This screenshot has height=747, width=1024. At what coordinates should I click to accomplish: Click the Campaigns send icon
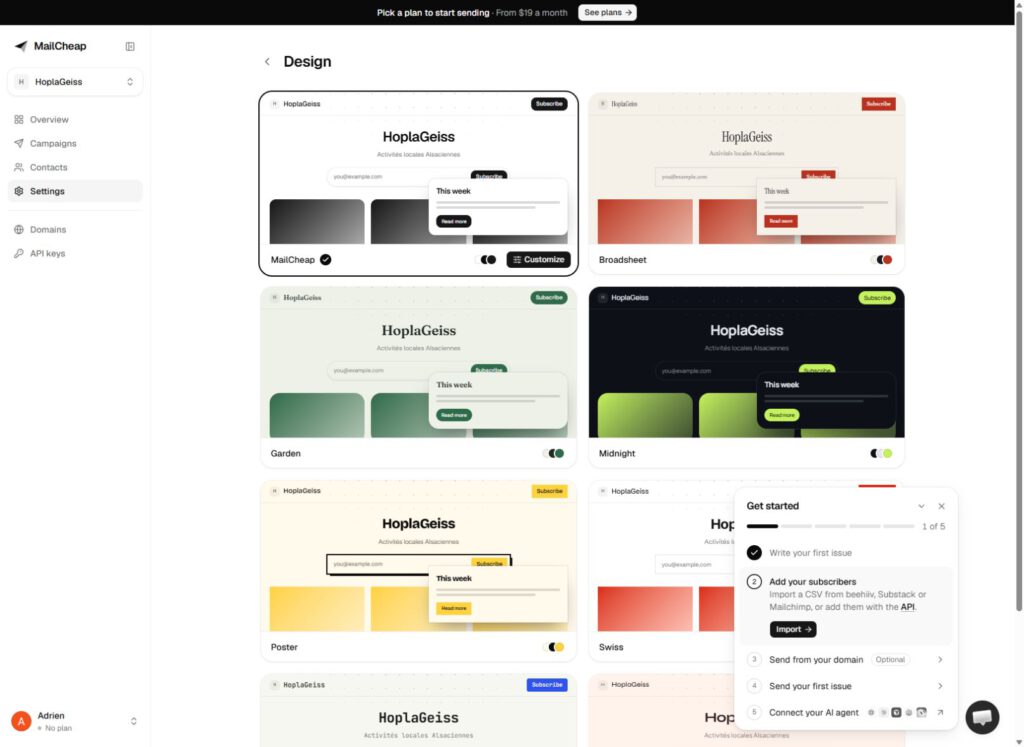pos(19,143)
